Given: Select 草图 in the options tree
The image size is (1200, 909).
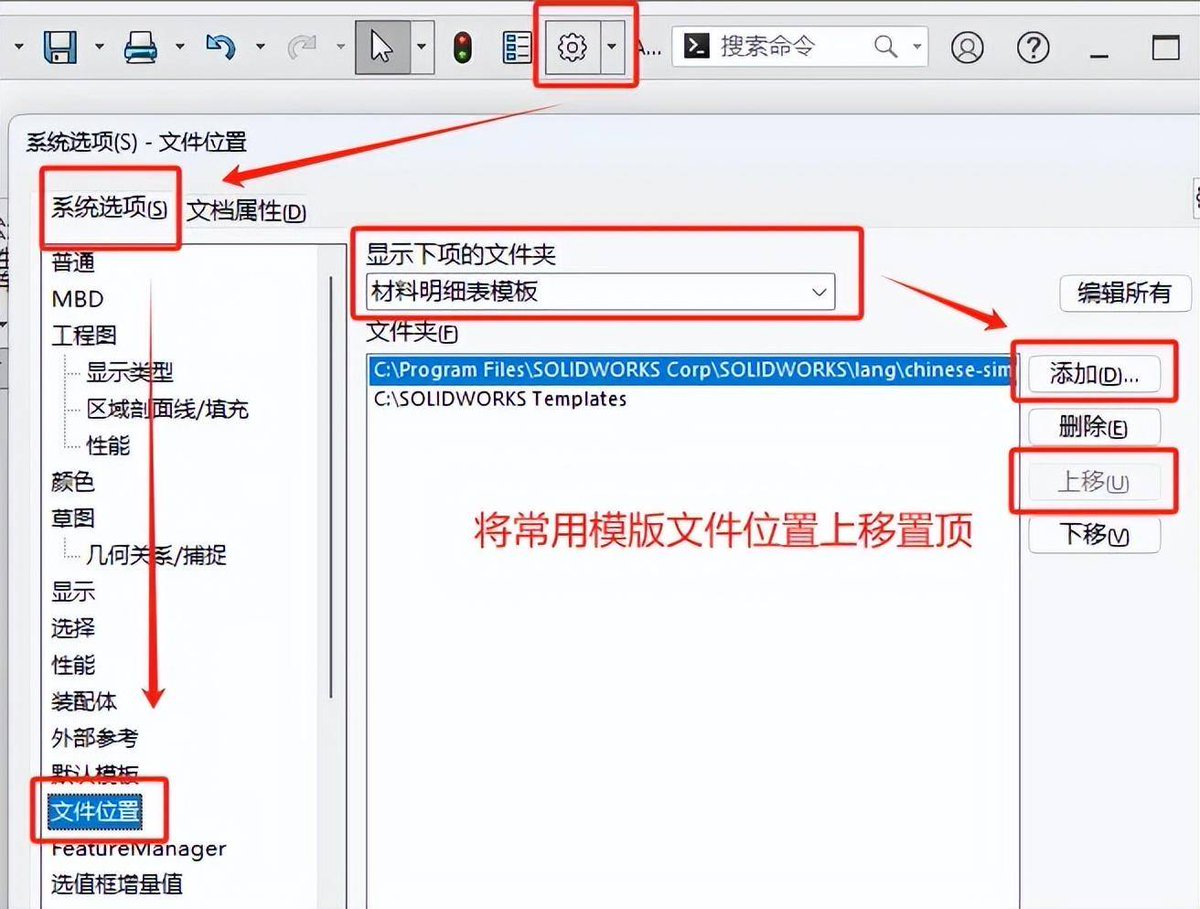Looking at the screenshot, I should [73, 518].
